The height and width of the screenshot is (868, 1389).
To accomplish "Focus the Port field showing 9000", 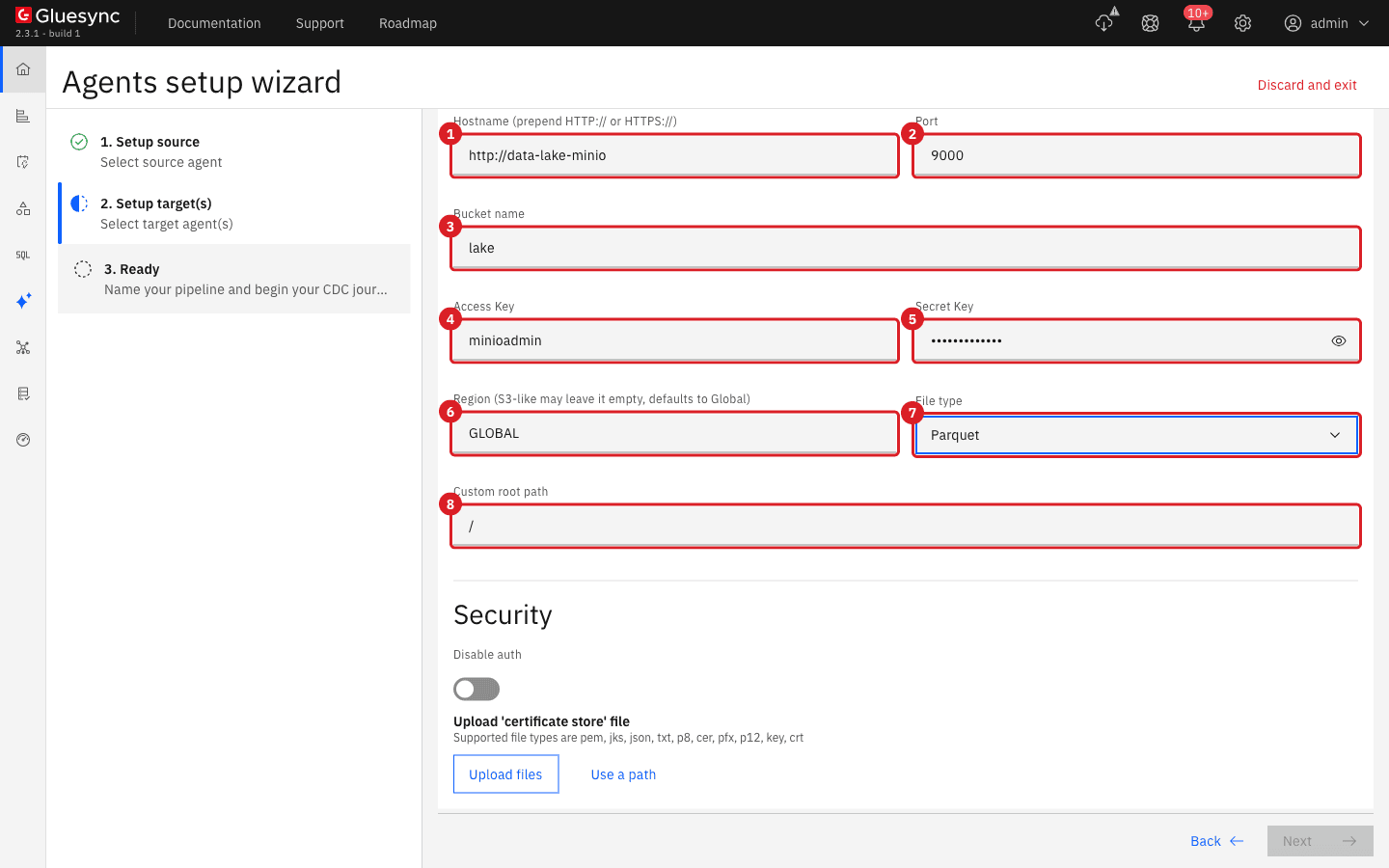I will point(1136,155).
